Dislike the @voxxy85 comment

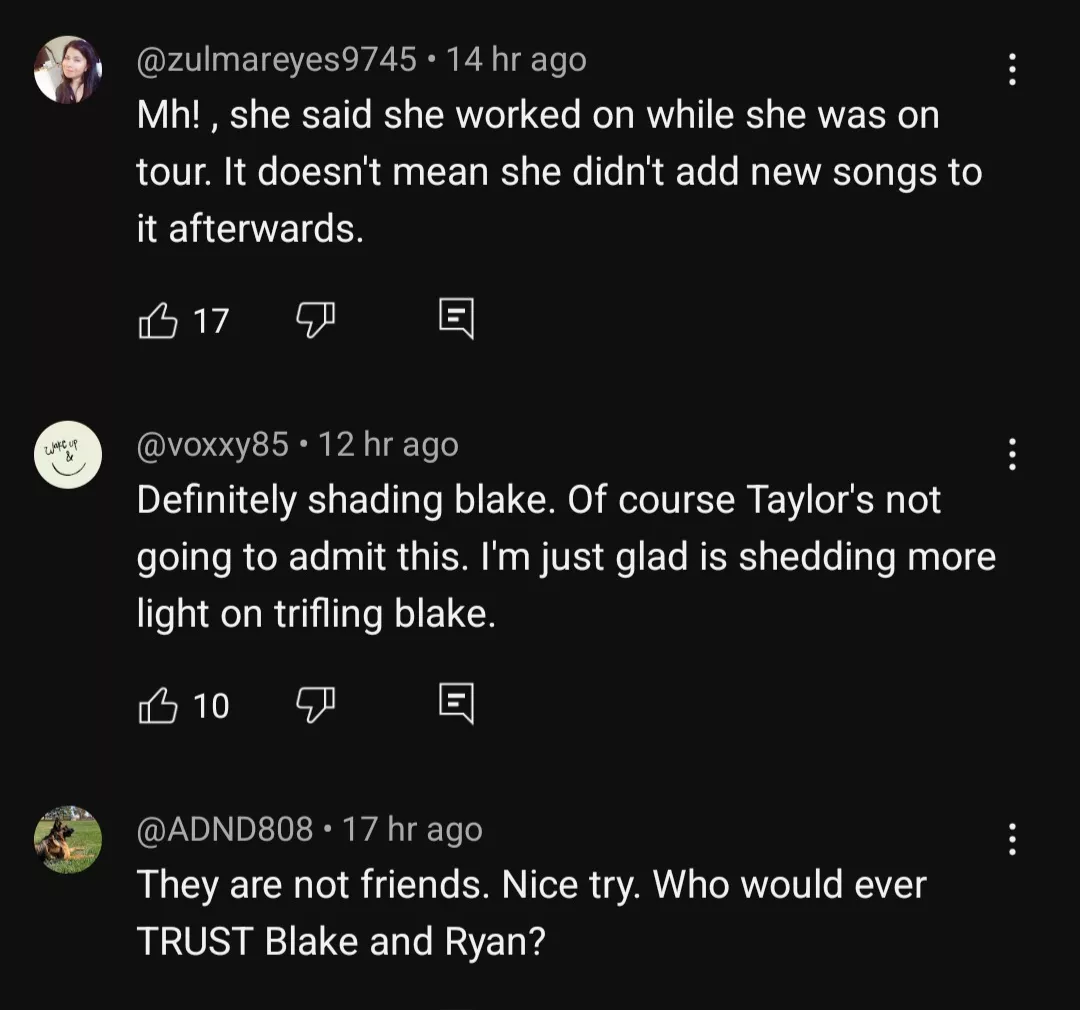tap(315, 706)
